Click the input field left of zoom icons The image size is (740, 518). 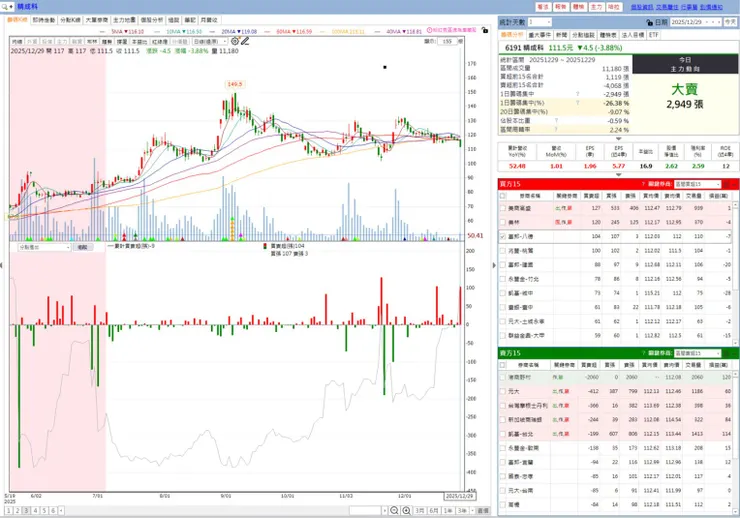coord(365,510)
